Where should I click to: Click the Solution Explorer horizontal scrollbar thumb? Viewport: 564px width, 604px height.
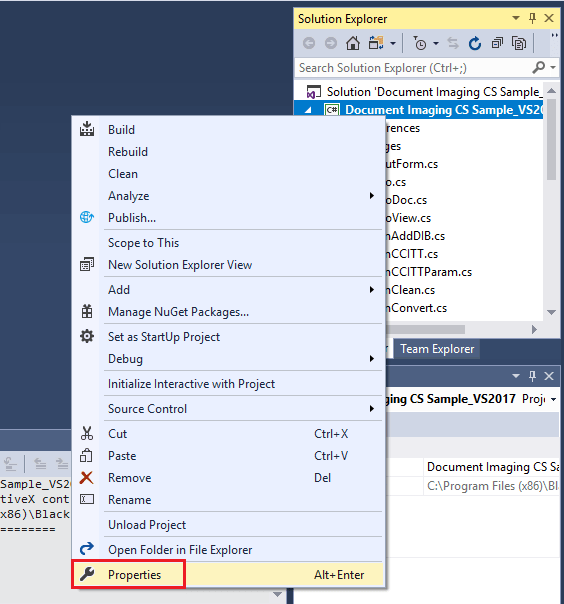tap(425, 329)
